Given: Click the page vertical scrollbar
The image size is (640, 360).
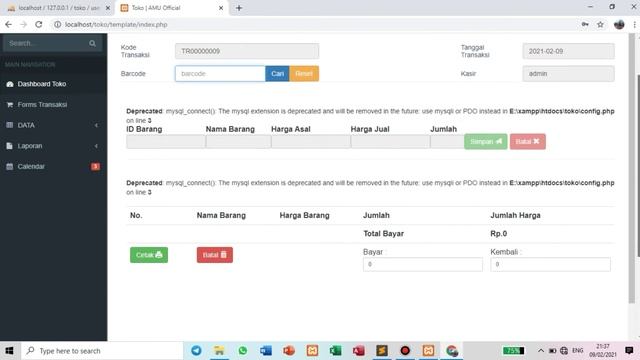Looking at the screenshot, I should (x=632, y=168).
